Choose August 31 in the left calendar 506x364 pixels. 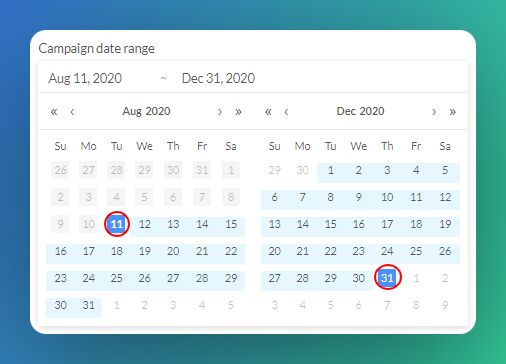pyautogui.click(x=88, y=305)
